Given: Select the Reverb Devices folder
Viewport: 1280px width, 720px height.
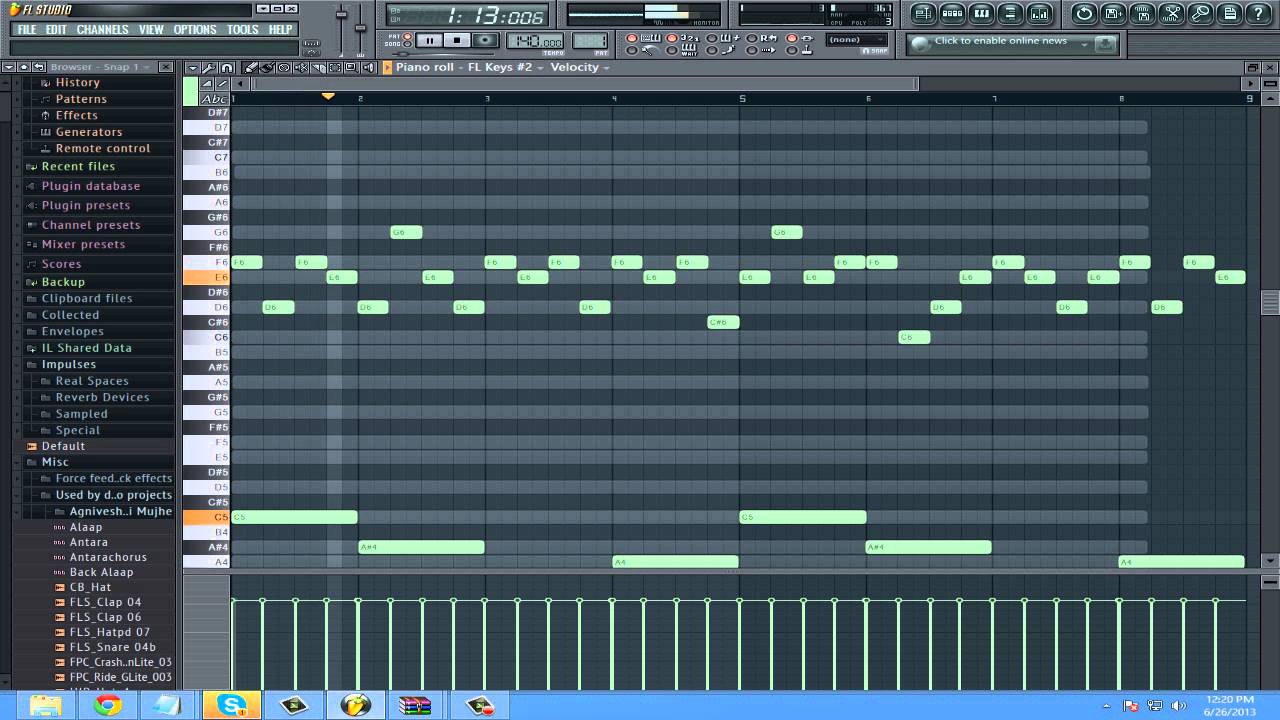Looking at the screenshot, I should (x=102, y=397).
